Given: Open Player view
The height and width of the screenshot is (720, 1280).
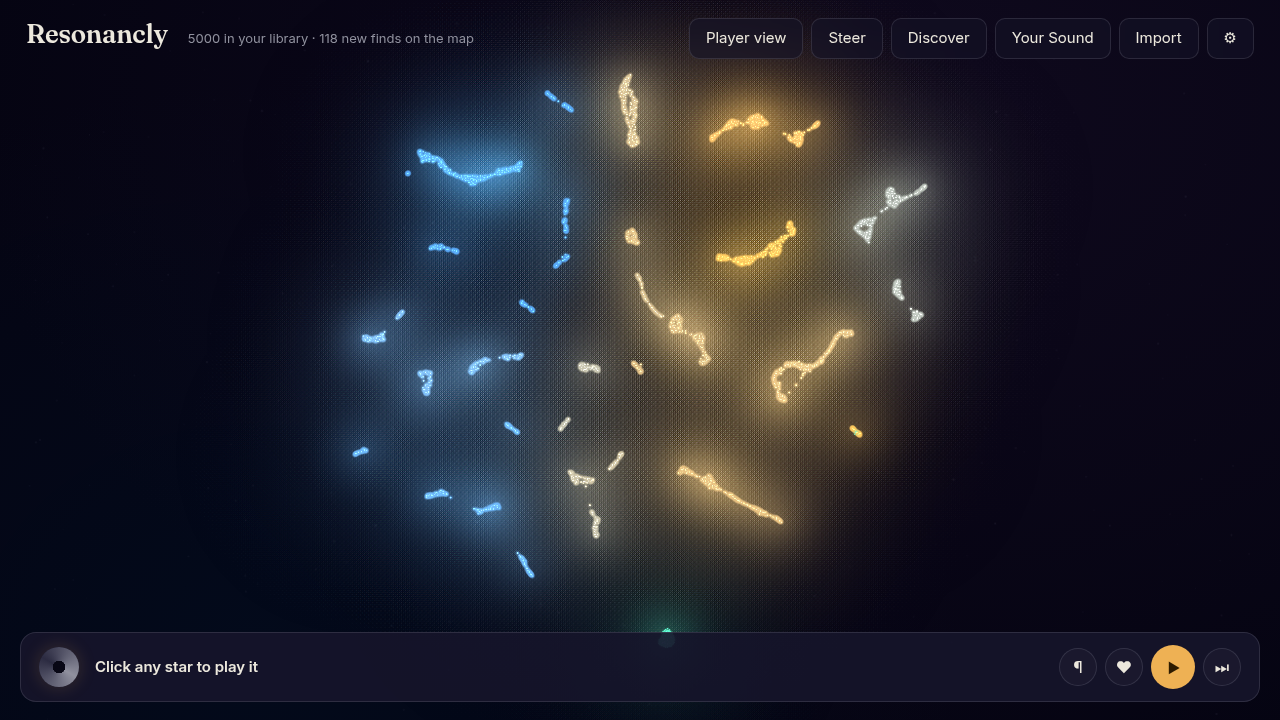Looking at the screenshot, I should (746, 38).
